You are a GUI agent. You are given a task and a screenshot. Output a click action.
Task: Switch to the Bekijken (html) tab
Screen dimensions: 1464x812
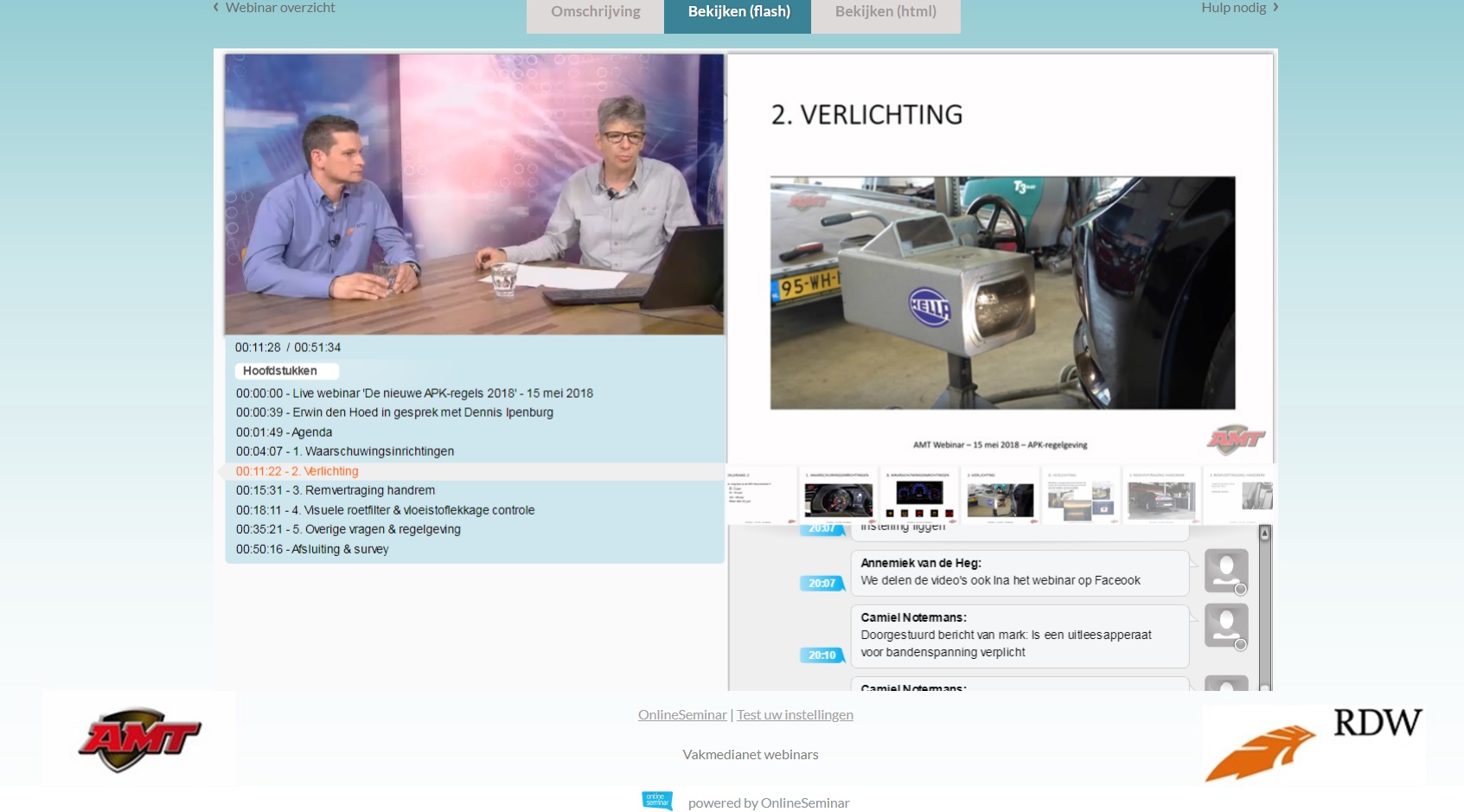point(885,12)
